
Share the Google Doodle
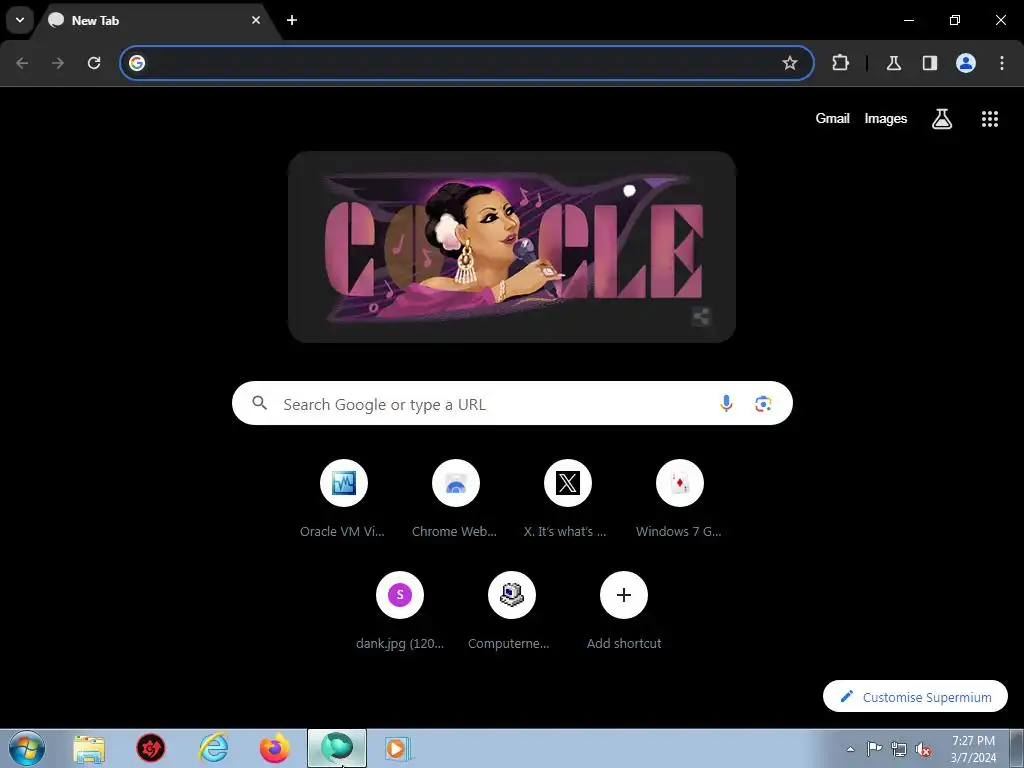701,317
